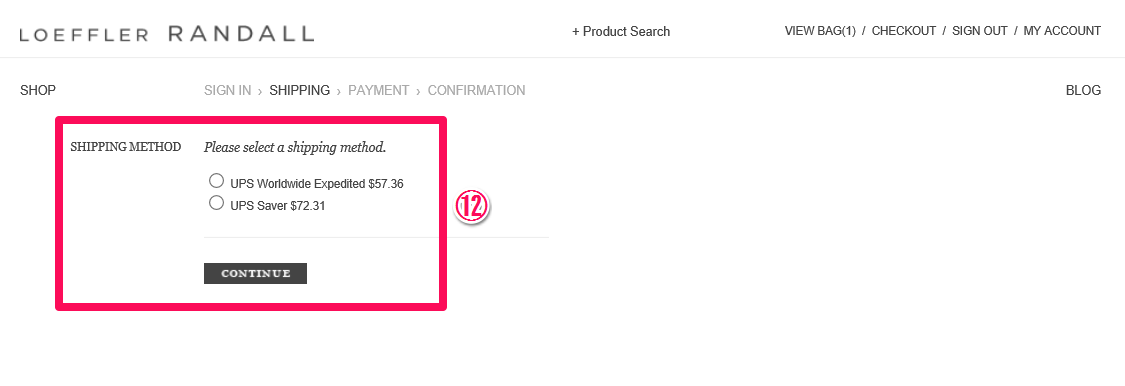Screen dimensions: 1125x386
Task: Click the Continue button
Action: pos(255,273)
